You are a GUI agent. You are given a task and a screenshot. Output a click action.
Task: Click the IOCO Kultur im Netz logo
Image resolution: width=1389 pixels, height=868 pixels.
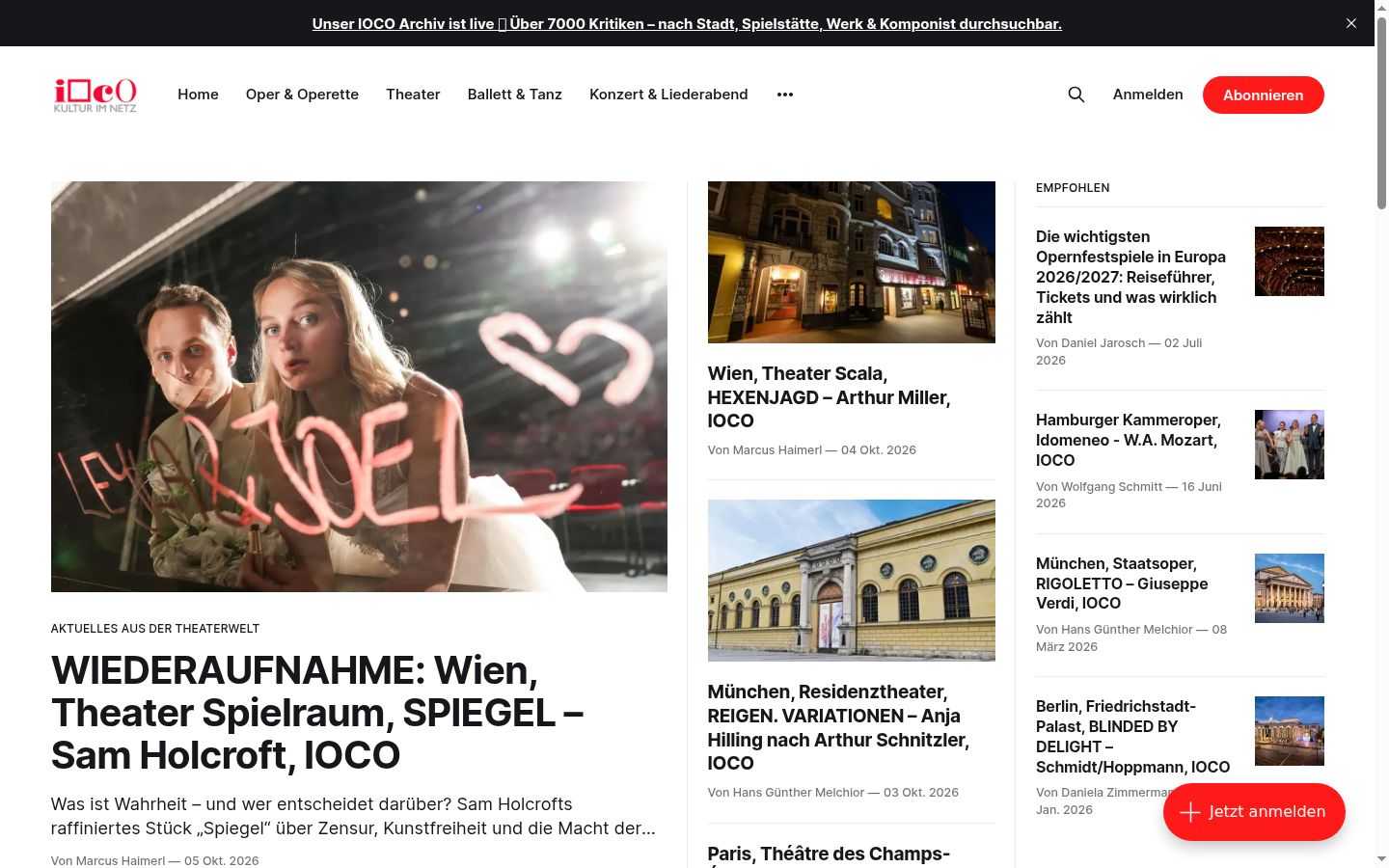[95, 95]
